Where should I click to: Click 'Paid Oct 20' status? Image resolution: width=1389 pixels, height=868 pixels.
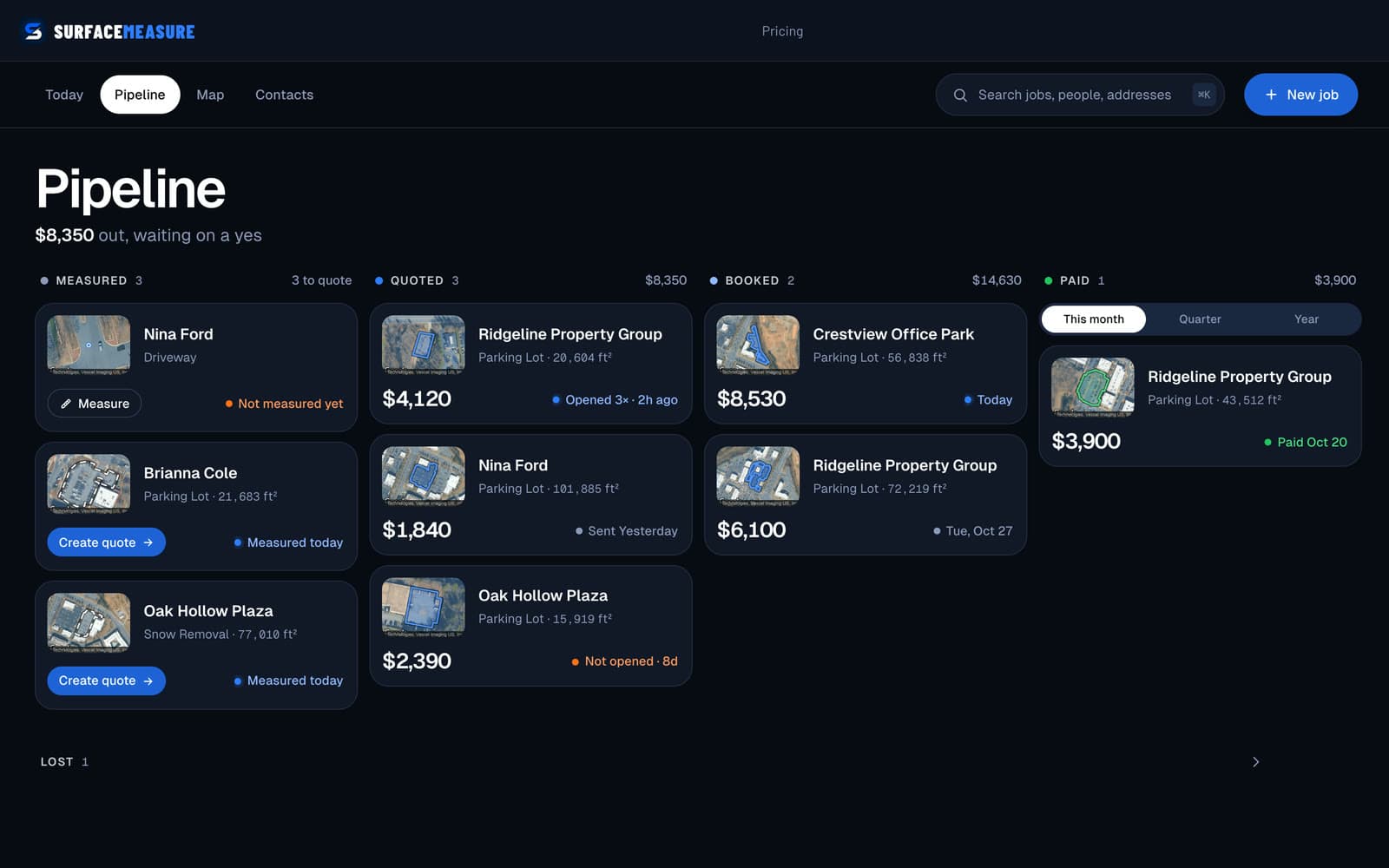[x=1306, y=443]
